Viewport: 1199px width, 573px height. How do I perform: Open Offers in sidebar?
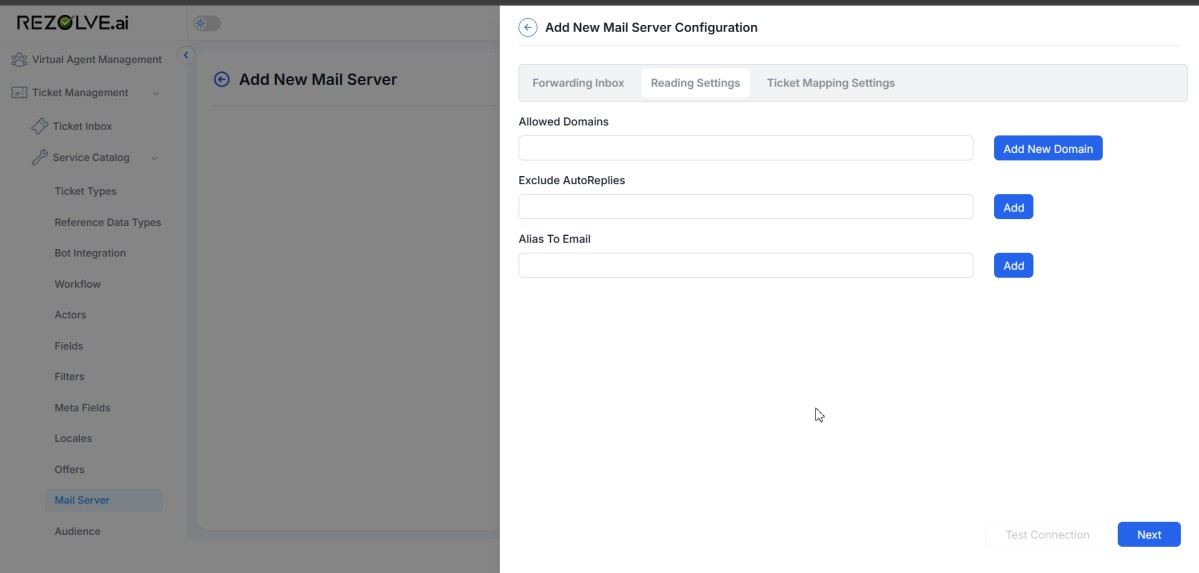(x=70, y=470)
